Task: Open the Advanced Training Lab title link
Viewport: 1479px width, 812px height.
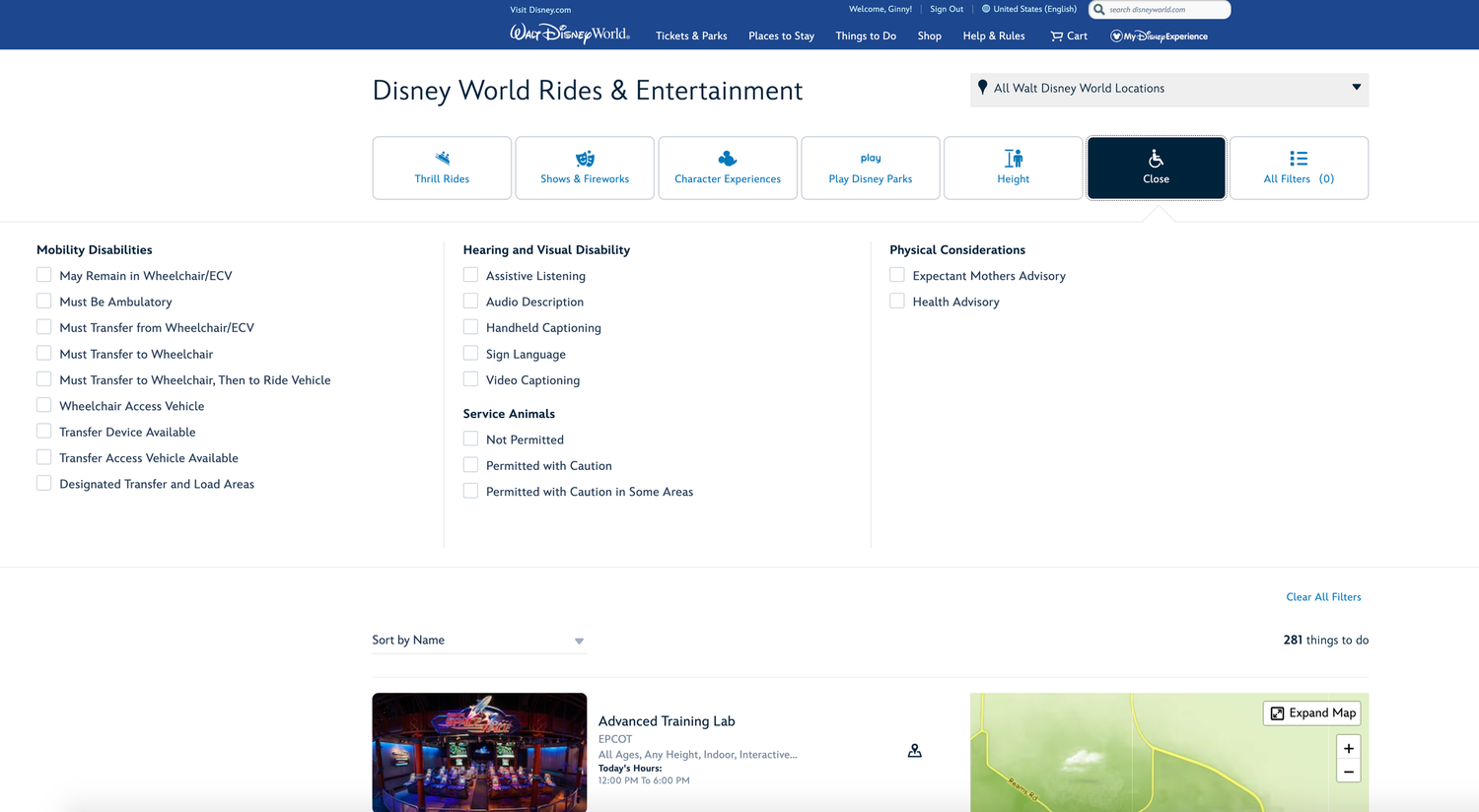Action: (667, 721)
